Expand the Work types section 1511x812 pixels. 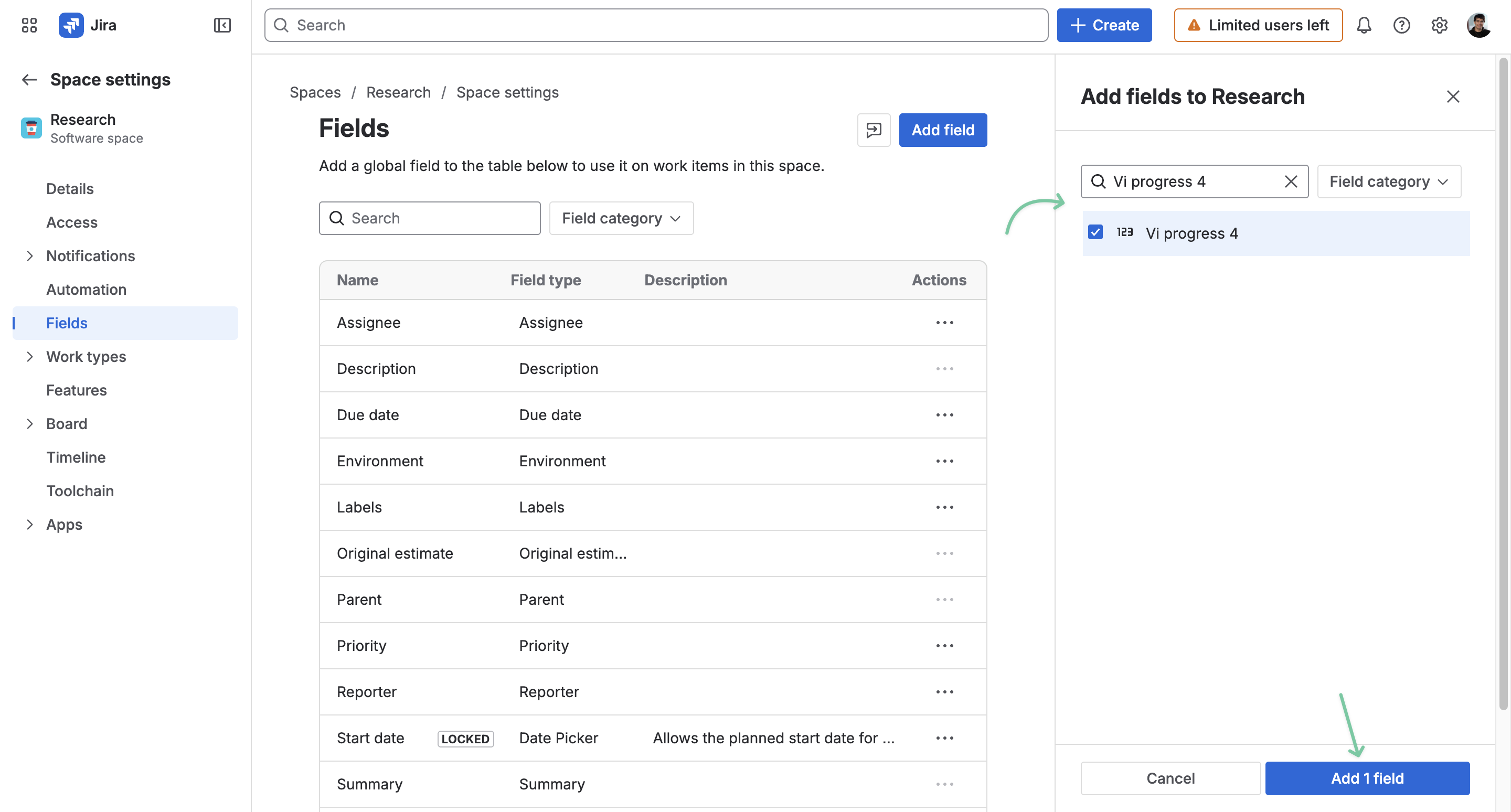(30, 357)
